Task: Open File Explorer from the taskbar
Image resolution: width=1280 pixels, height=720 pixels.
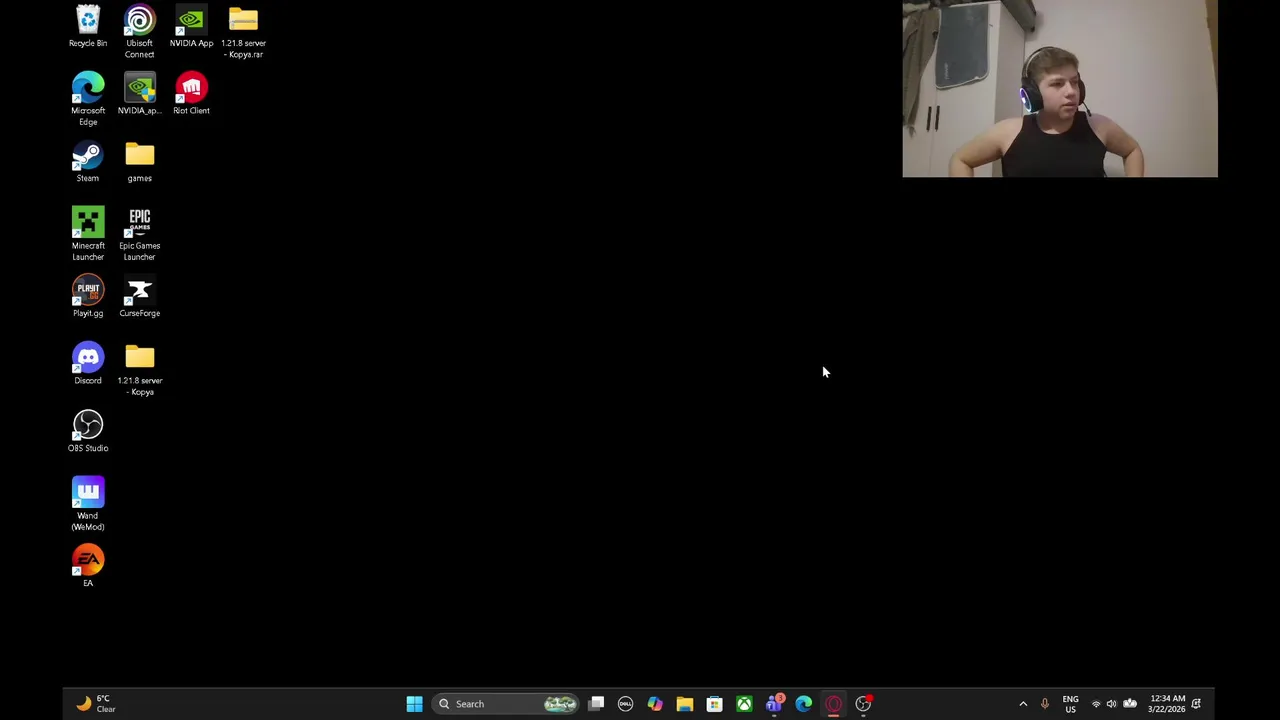Action: click(x=685, y=704)
